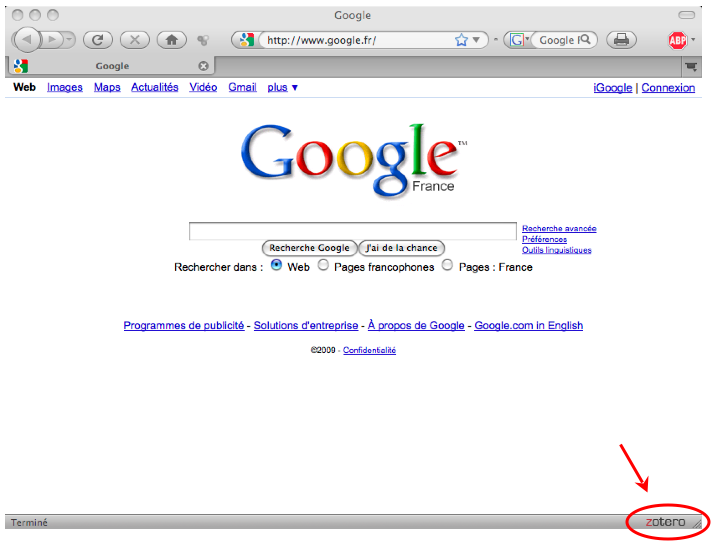Select the Pages francophones radio button

(323, 265)
